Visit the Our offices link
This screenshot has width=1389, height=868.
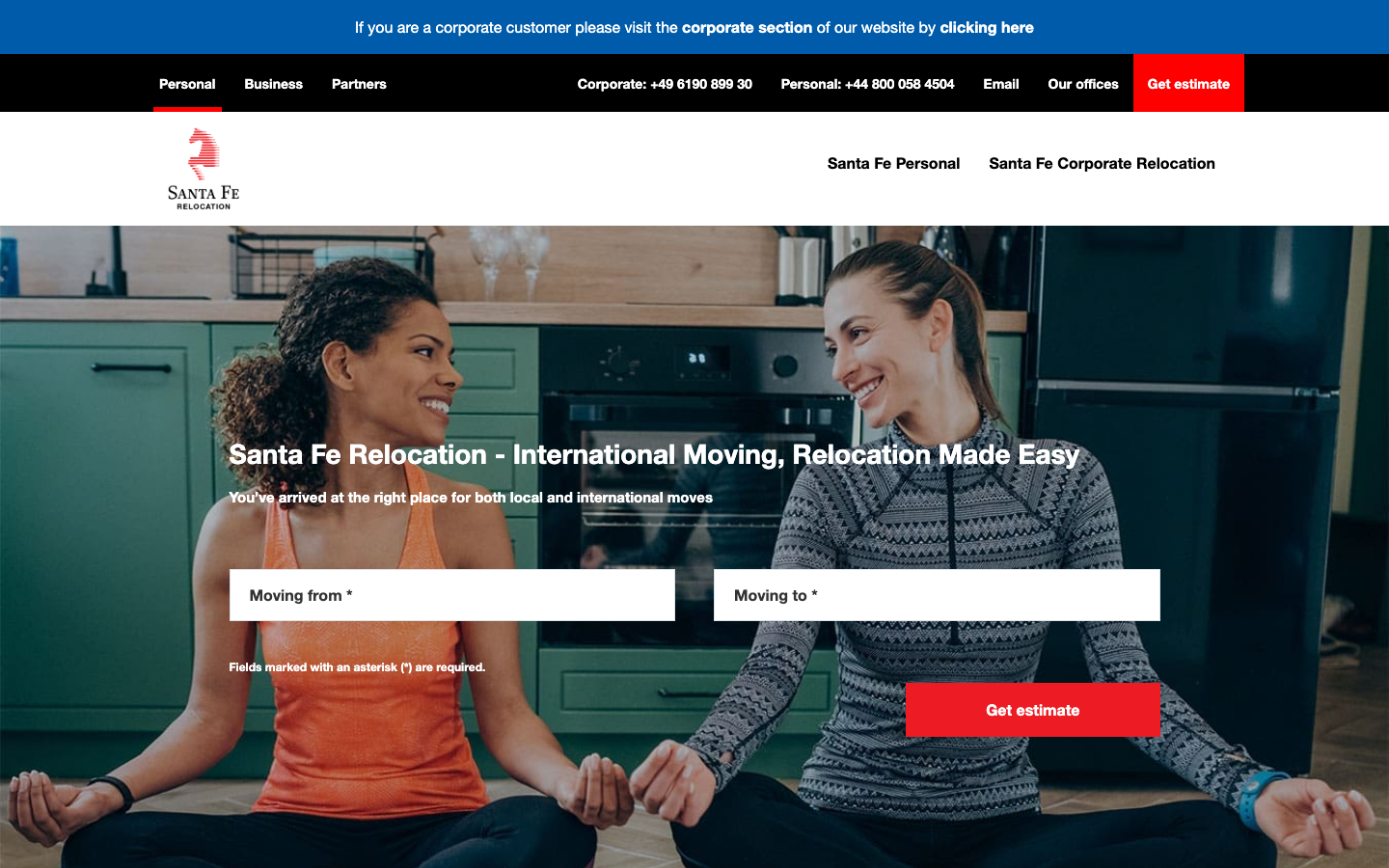tap(1083, 84)
